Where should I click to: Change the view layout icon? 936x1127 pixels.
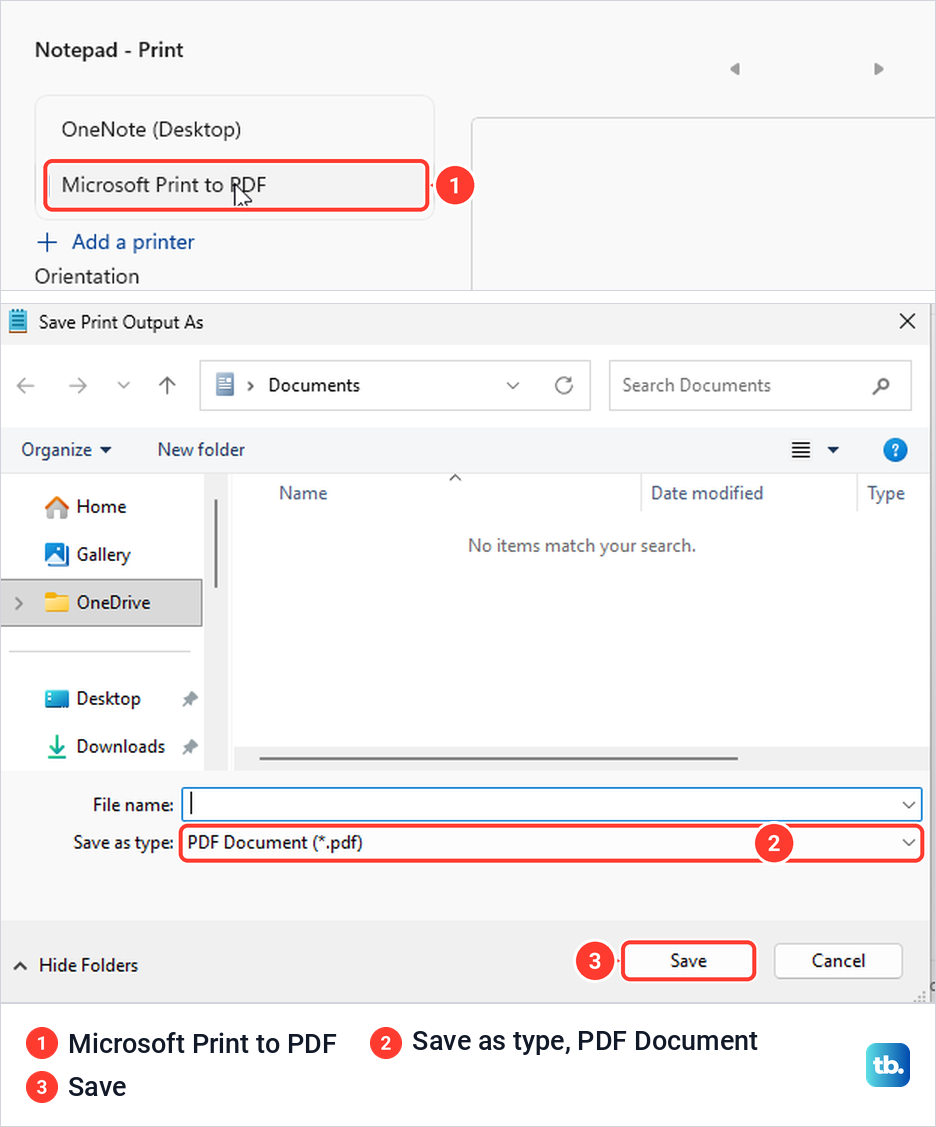click(801, 450)
